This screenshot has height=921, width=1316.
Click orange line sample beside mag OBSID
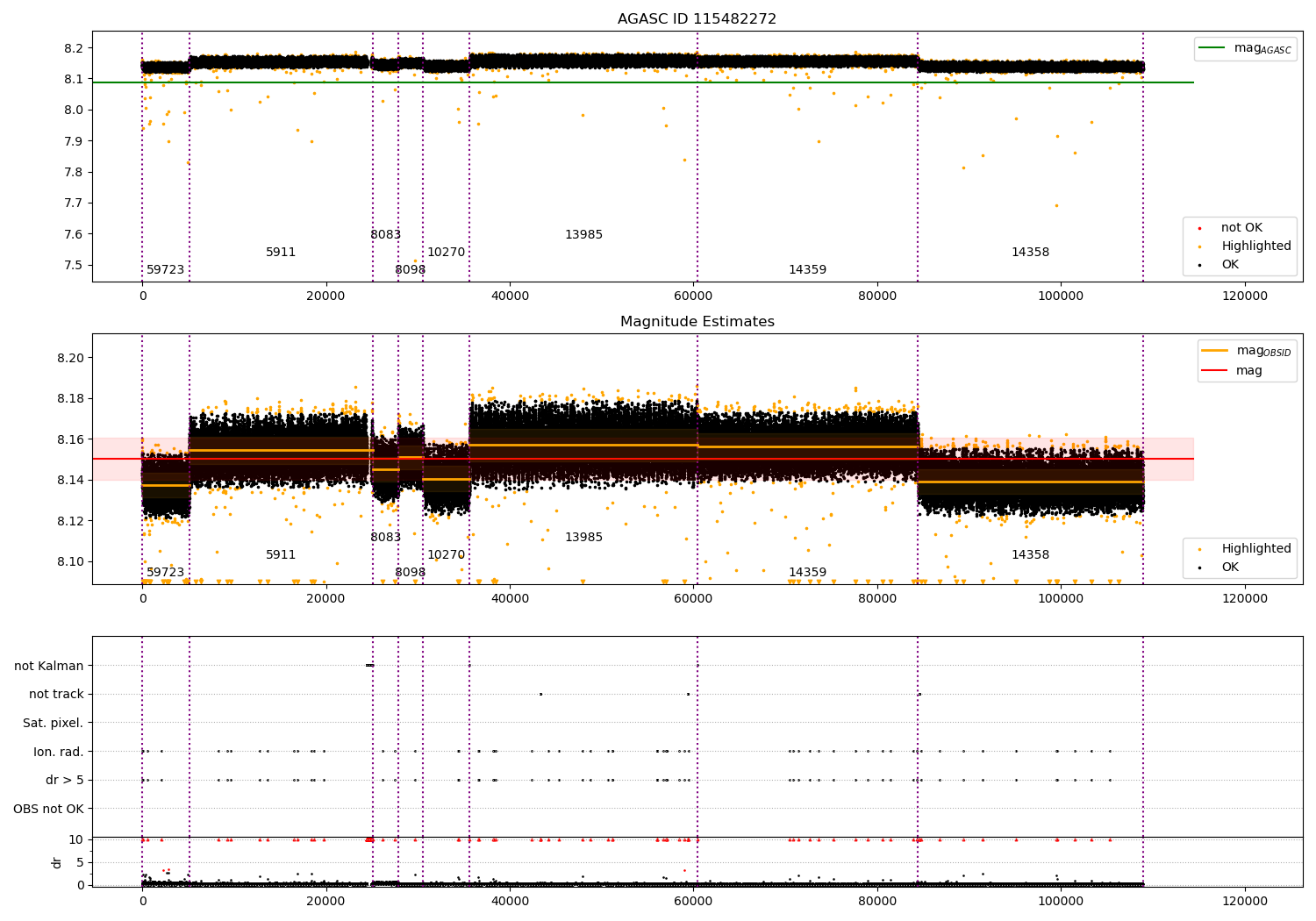tap(1215, 351)
